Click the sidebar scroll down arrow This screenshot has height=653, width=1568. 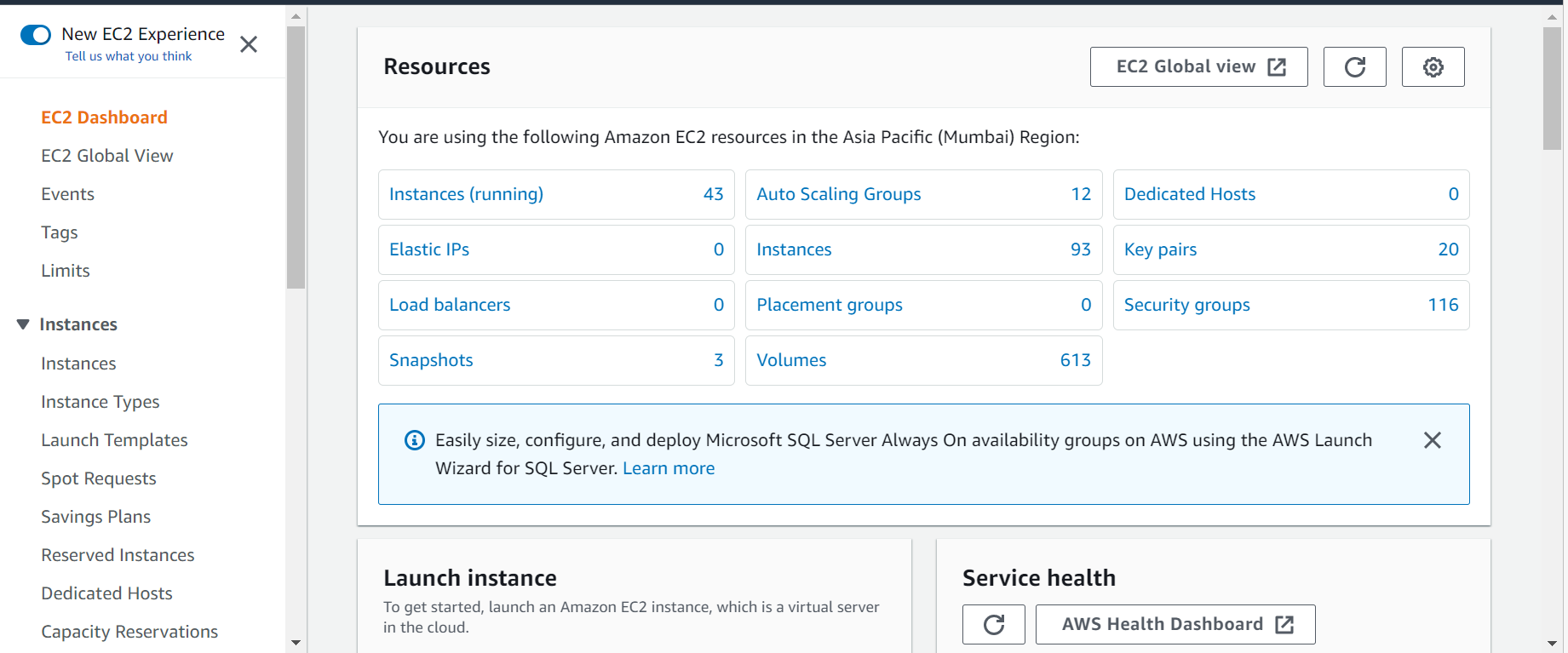pos(296,643)
